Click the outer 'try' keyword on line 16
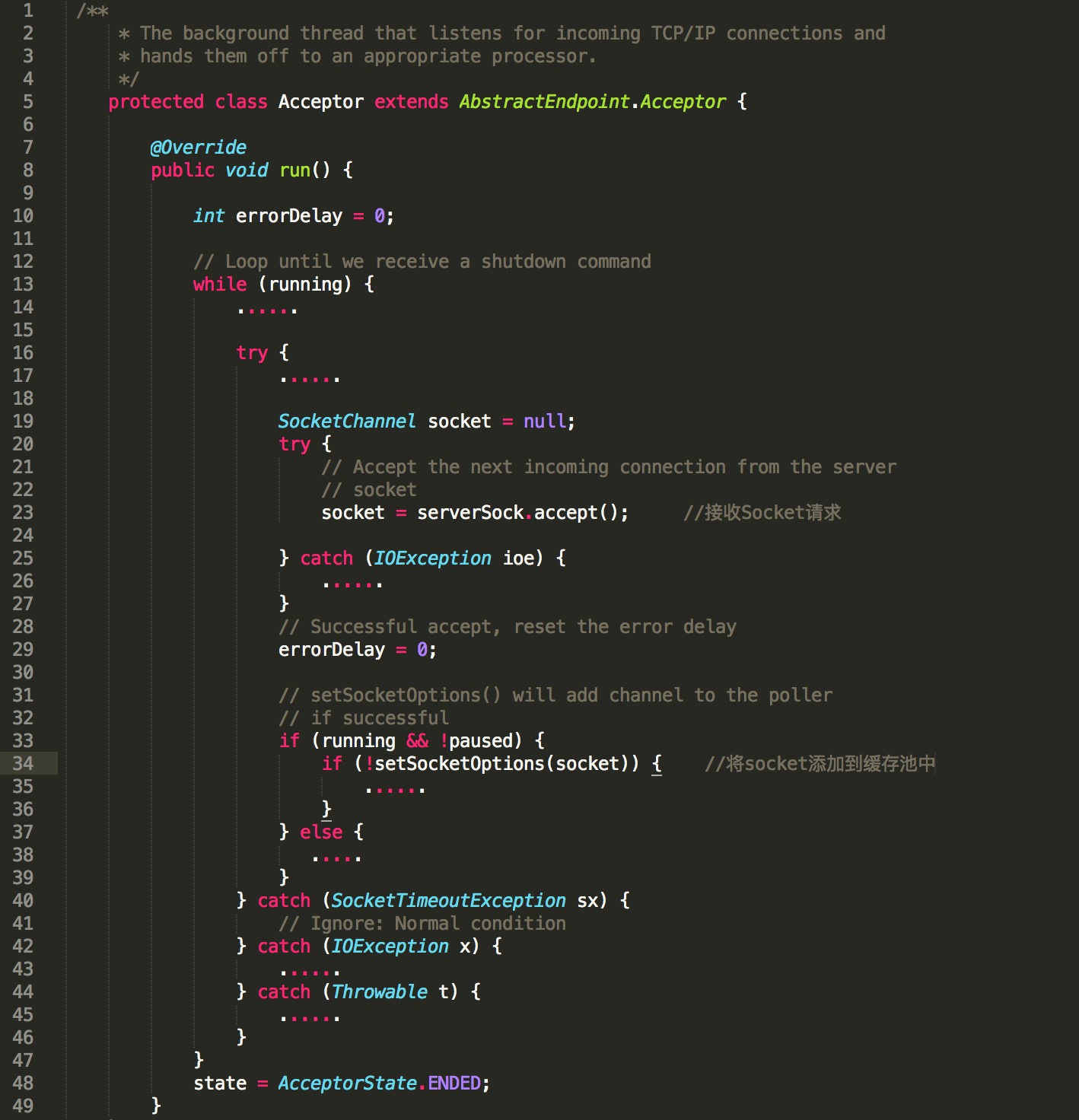The height and width of the screenshot is (1120, 1079). (x=252, y=353)
